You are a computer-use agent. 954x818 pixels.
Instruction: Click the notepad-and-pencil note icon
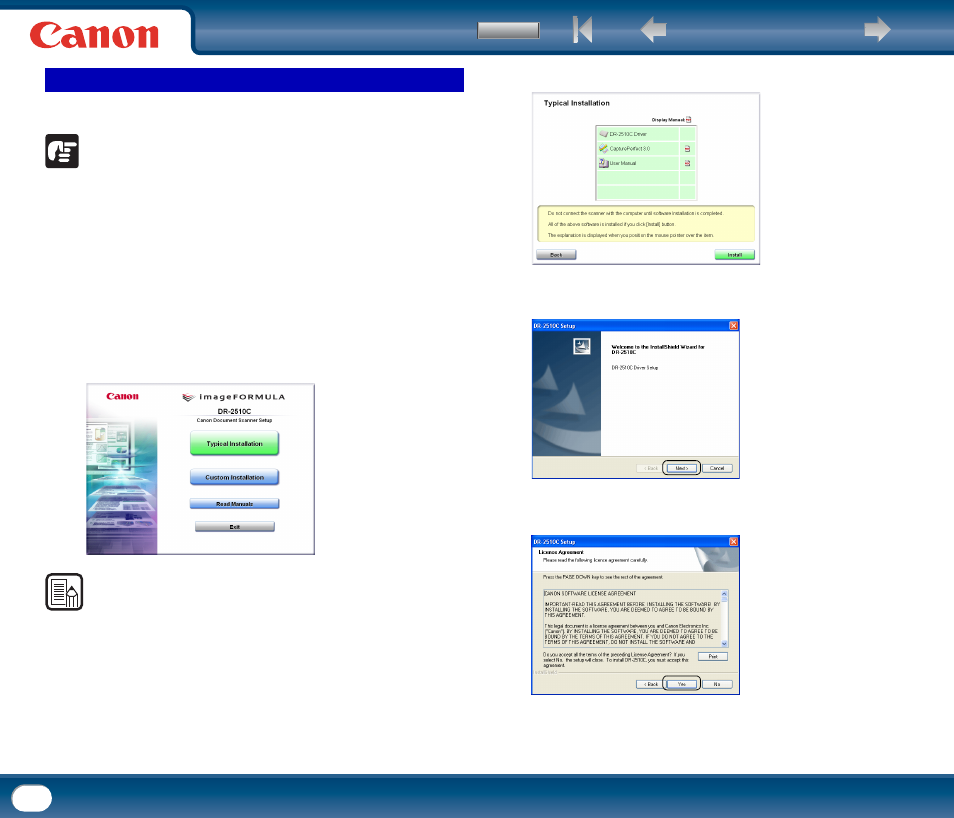pyautogui.click(x=64, y=592)
